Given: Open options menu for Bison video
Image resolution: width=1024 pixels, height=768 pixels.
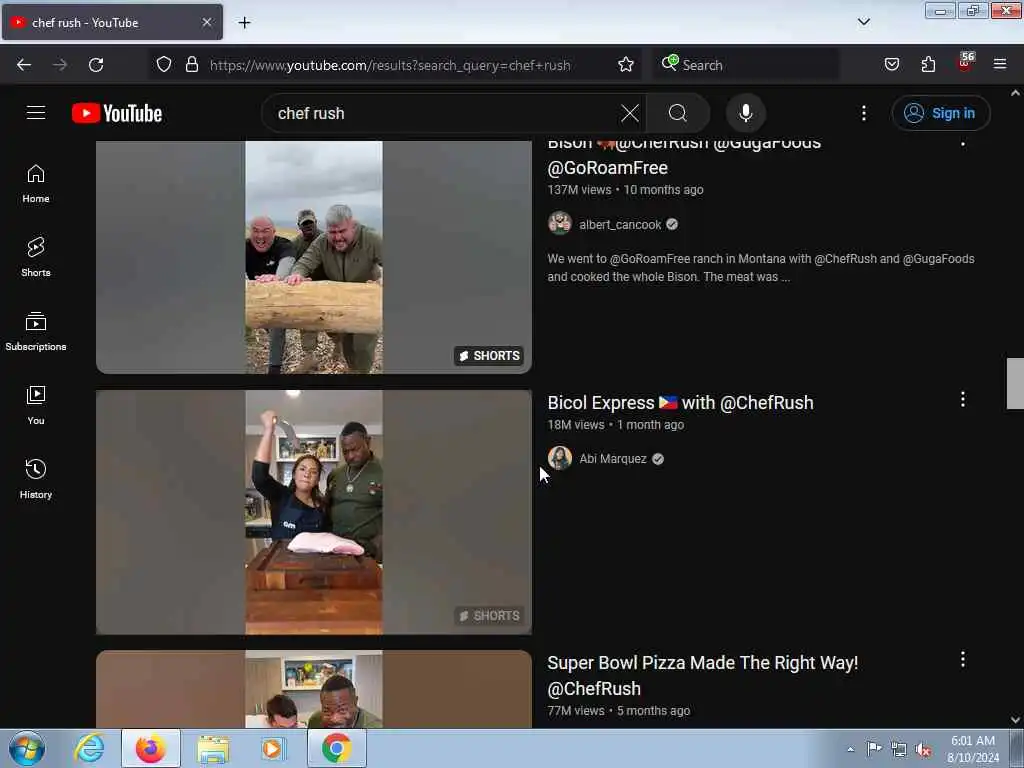Looking at the screenshot, I should pos(963,144).
